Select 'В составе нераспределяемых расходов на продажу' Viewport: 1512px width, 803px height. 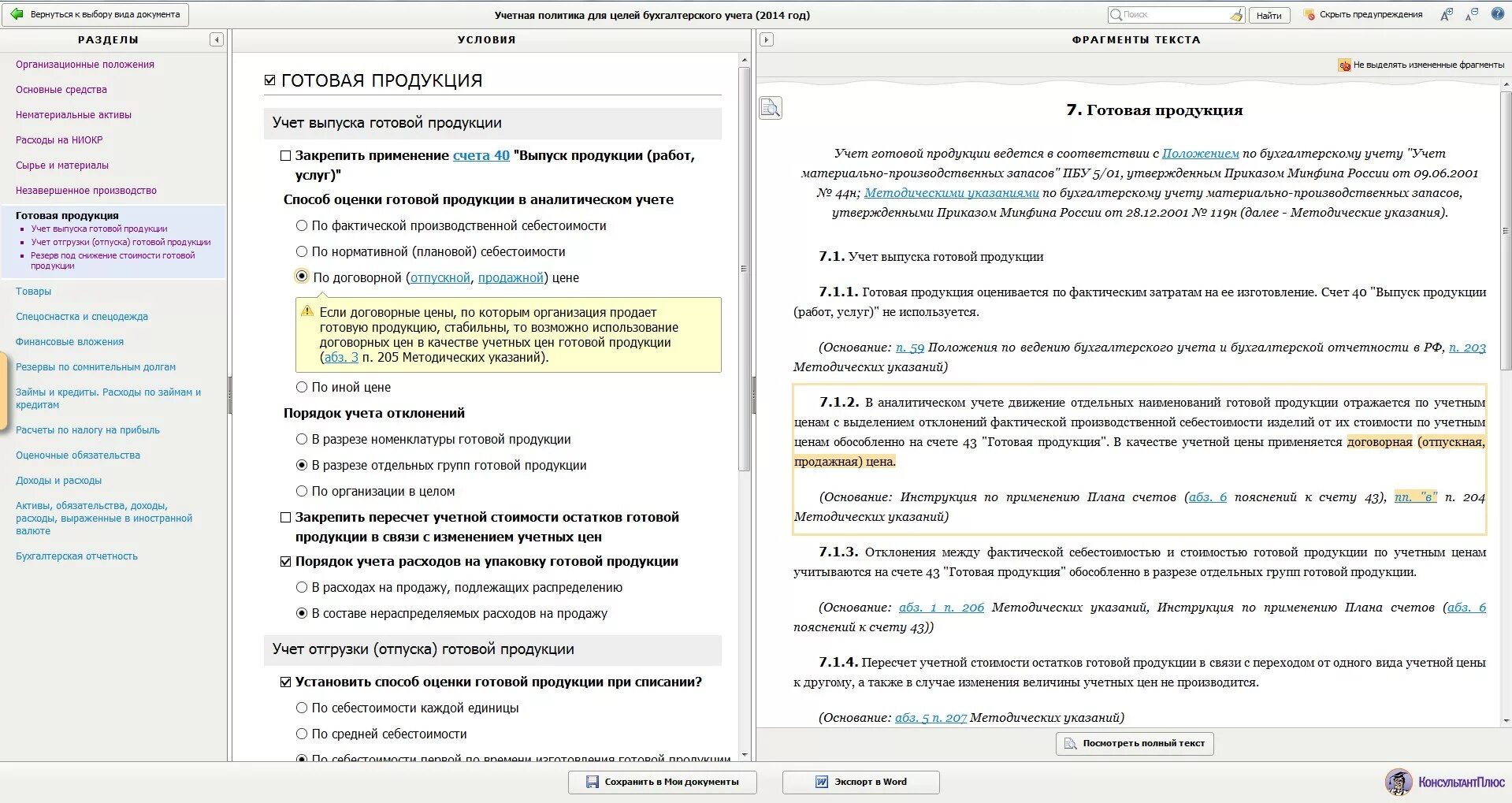[x=301, y=613]
